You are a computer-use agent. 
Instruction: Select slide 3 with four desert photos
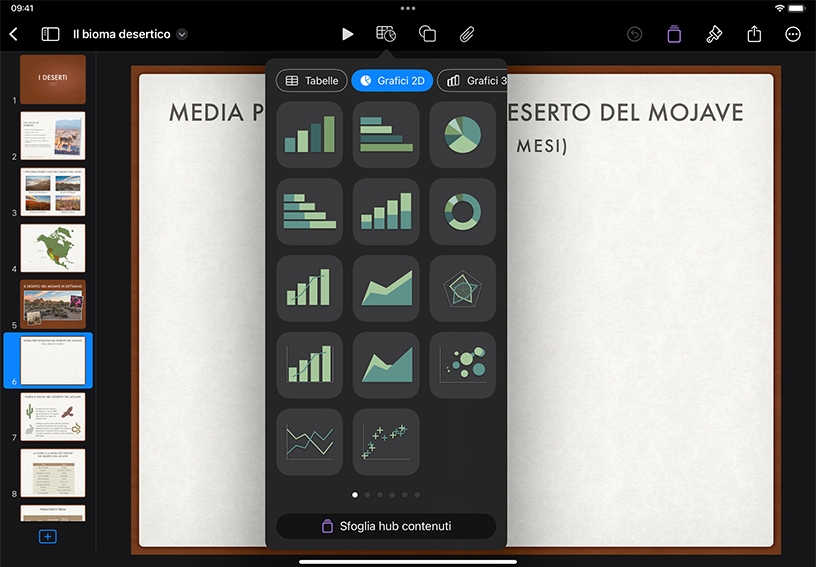tap(53, 192)
